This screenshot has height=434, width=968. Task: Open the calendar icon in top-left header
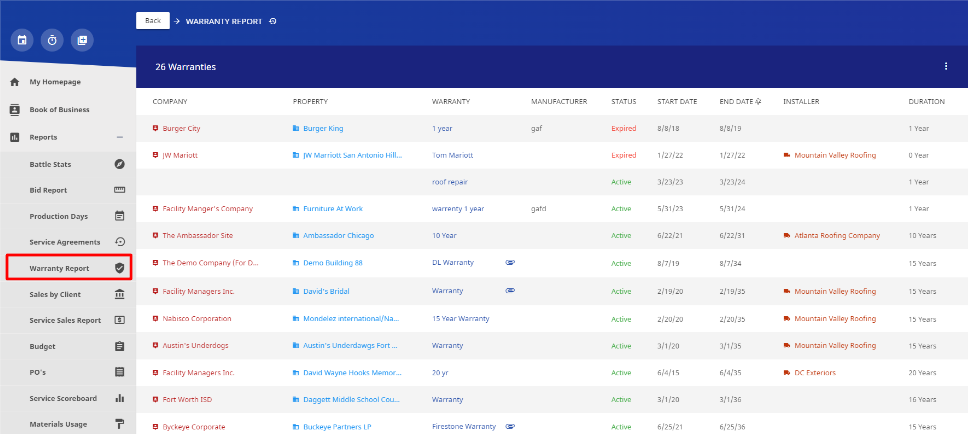coord(22,40)
